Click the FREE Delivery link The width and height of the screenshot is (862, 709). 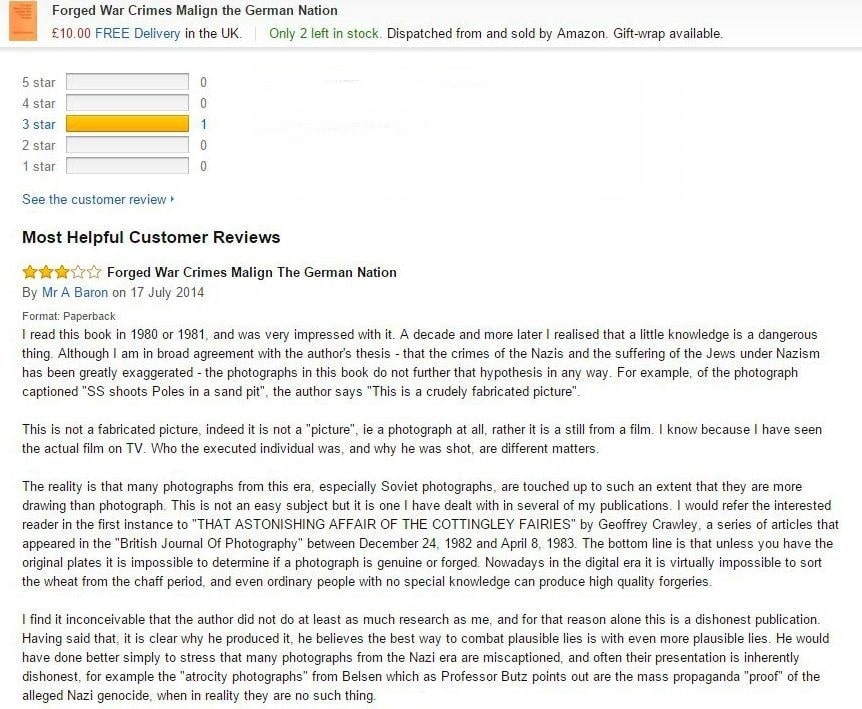tap(137, 34)
